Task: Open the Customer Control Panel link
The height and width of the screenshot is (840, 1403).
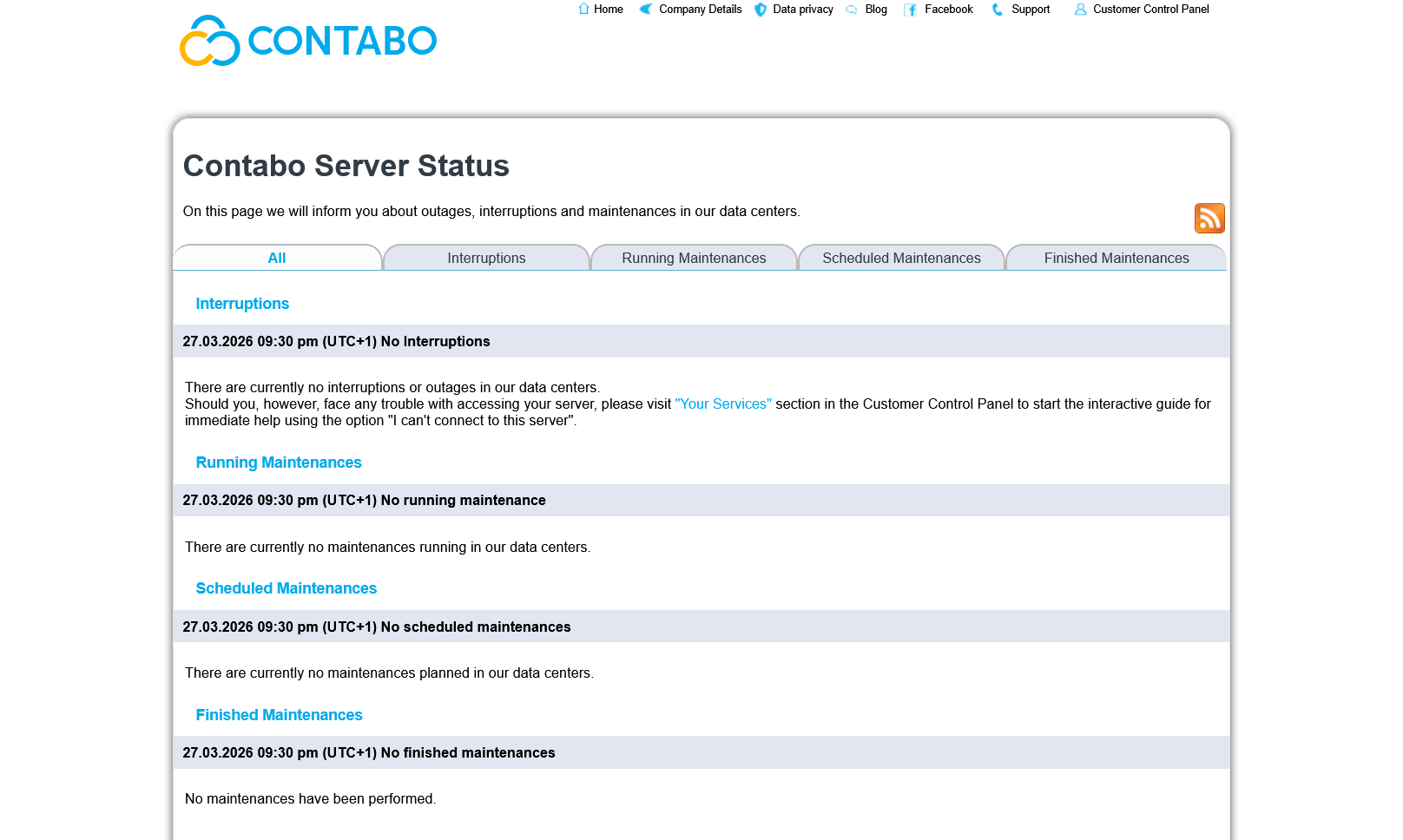Action: 1151,10
